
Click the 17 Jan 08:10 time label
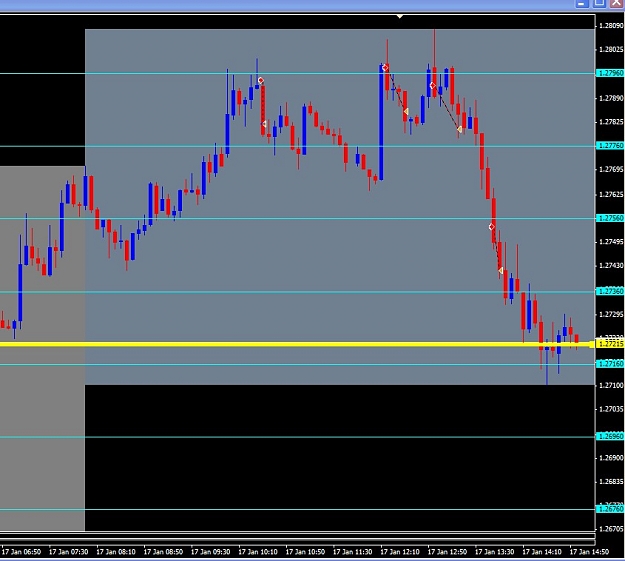coord(116,552)
